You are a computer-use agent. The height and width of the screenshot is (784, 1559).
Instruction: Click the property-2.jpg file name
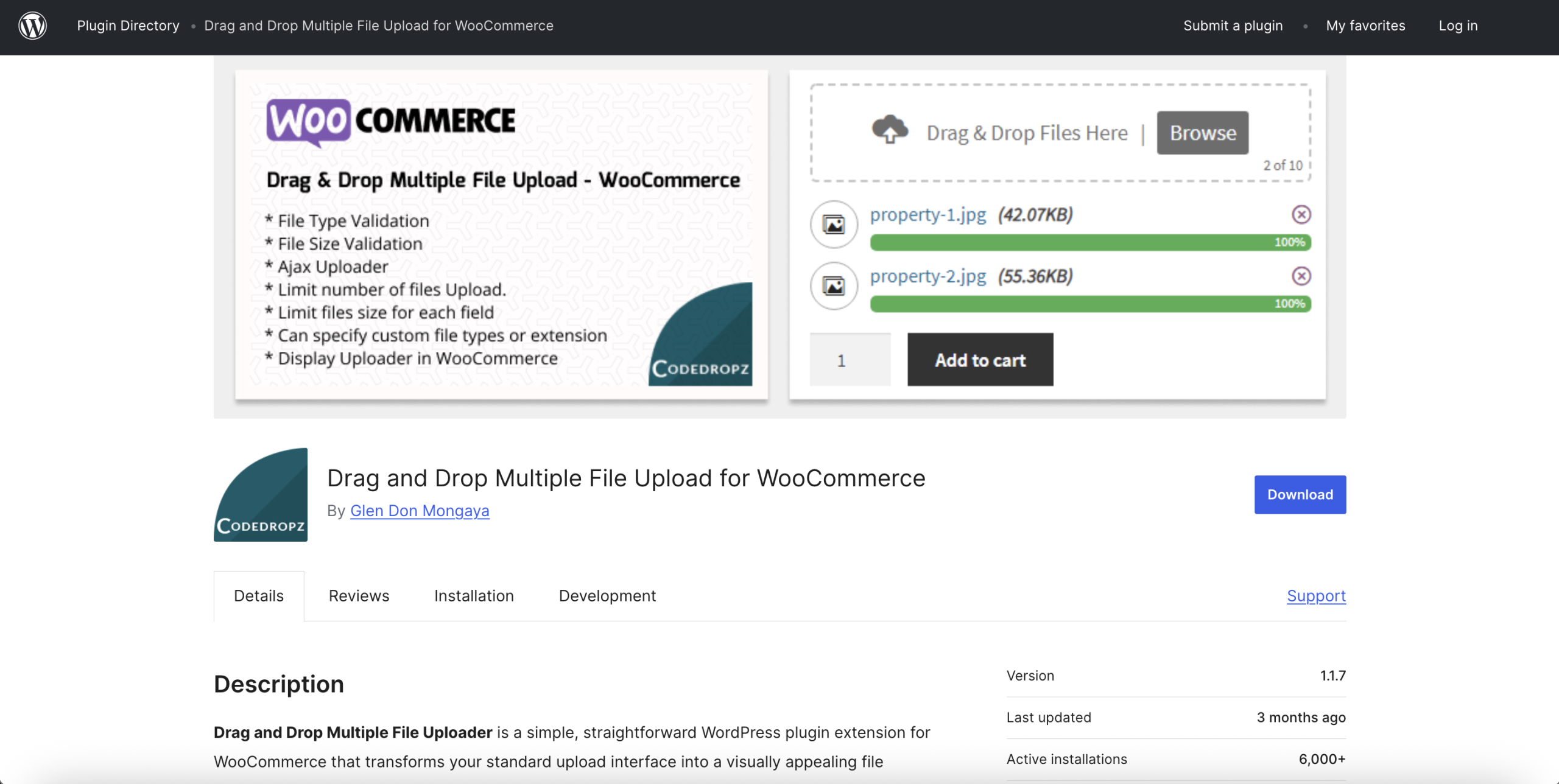pyautogui.click(x=928, y=276)
